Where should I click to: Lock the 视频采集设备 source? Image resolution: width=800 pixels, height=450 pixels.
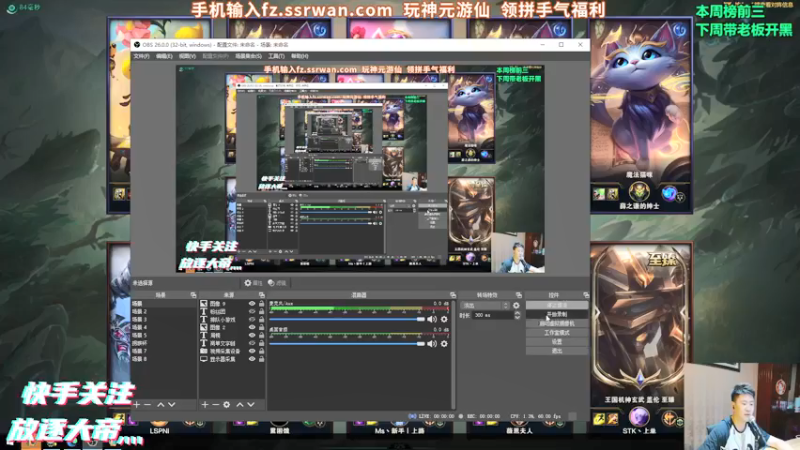tap(261, 351)
